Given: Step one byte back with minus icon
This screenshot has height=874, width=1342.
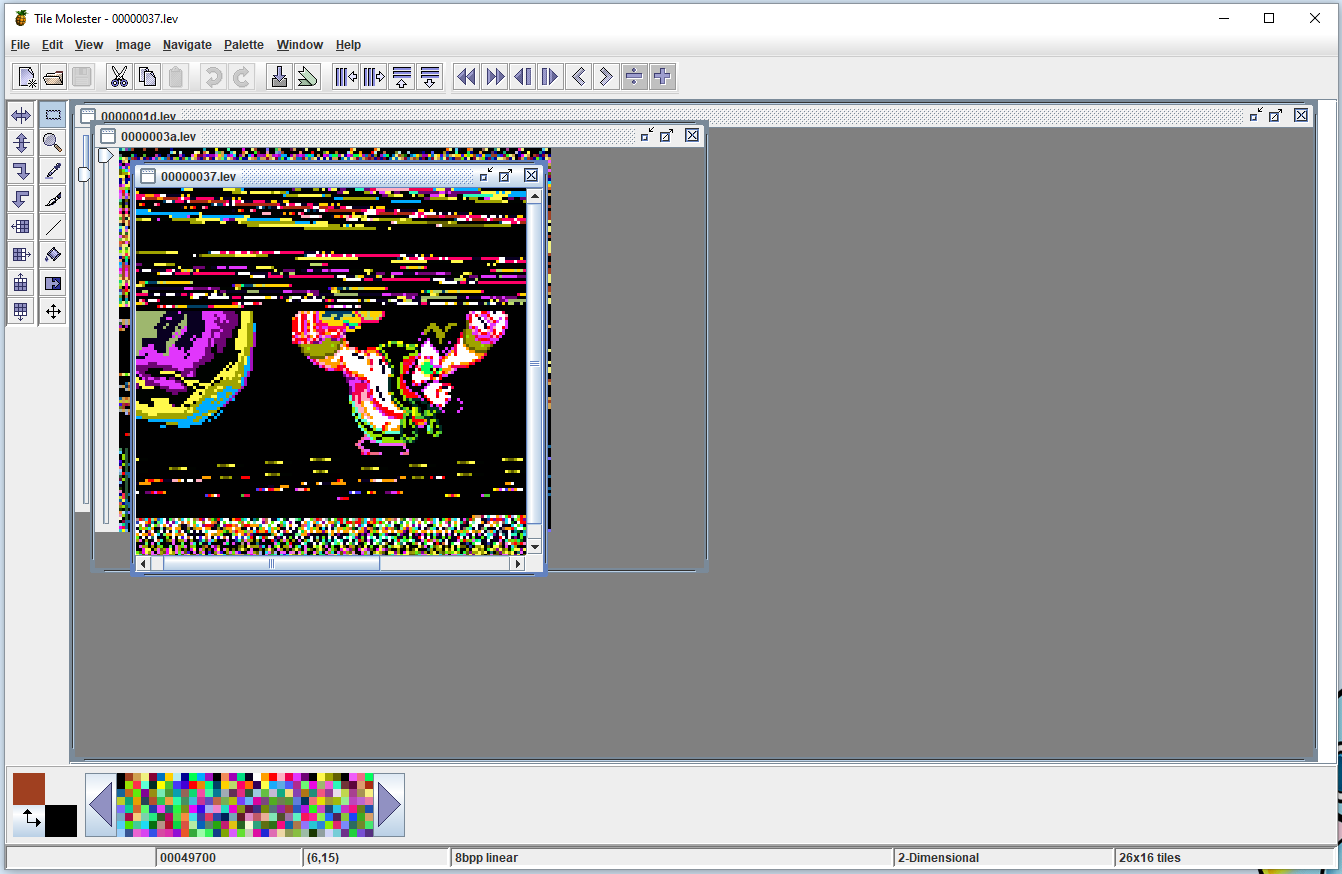Looking at the screenshot, I should click(x=634, y=77).
